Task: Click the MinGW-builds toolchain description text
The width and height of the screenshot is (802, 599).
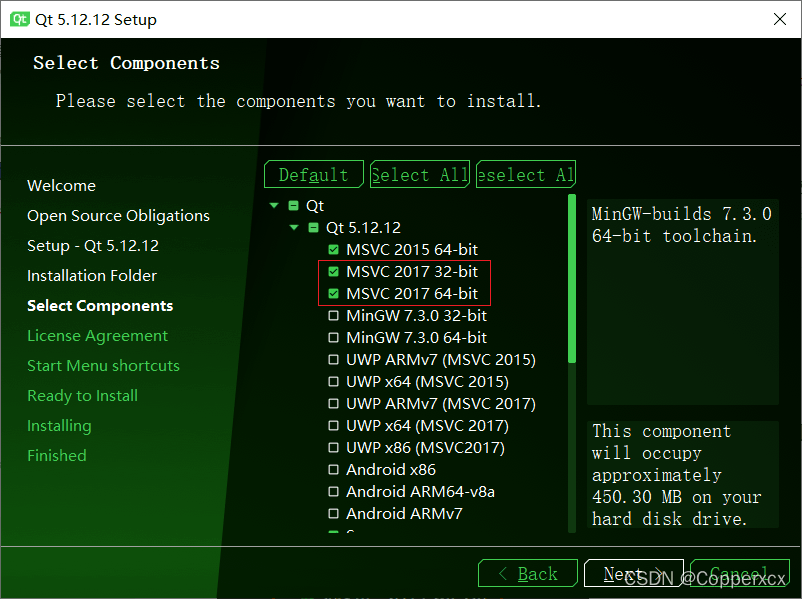Action: (x=681, y=225)
